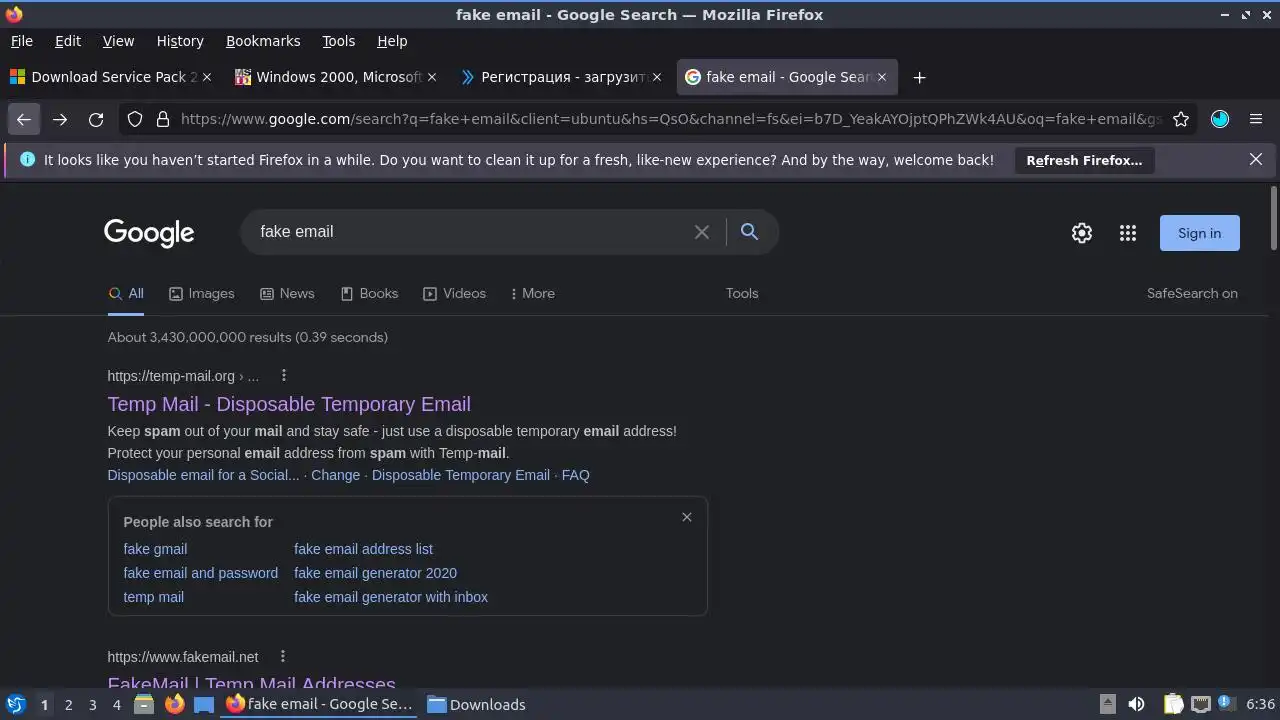
Task: Select the Images search tab
Action: coord(201,293)
